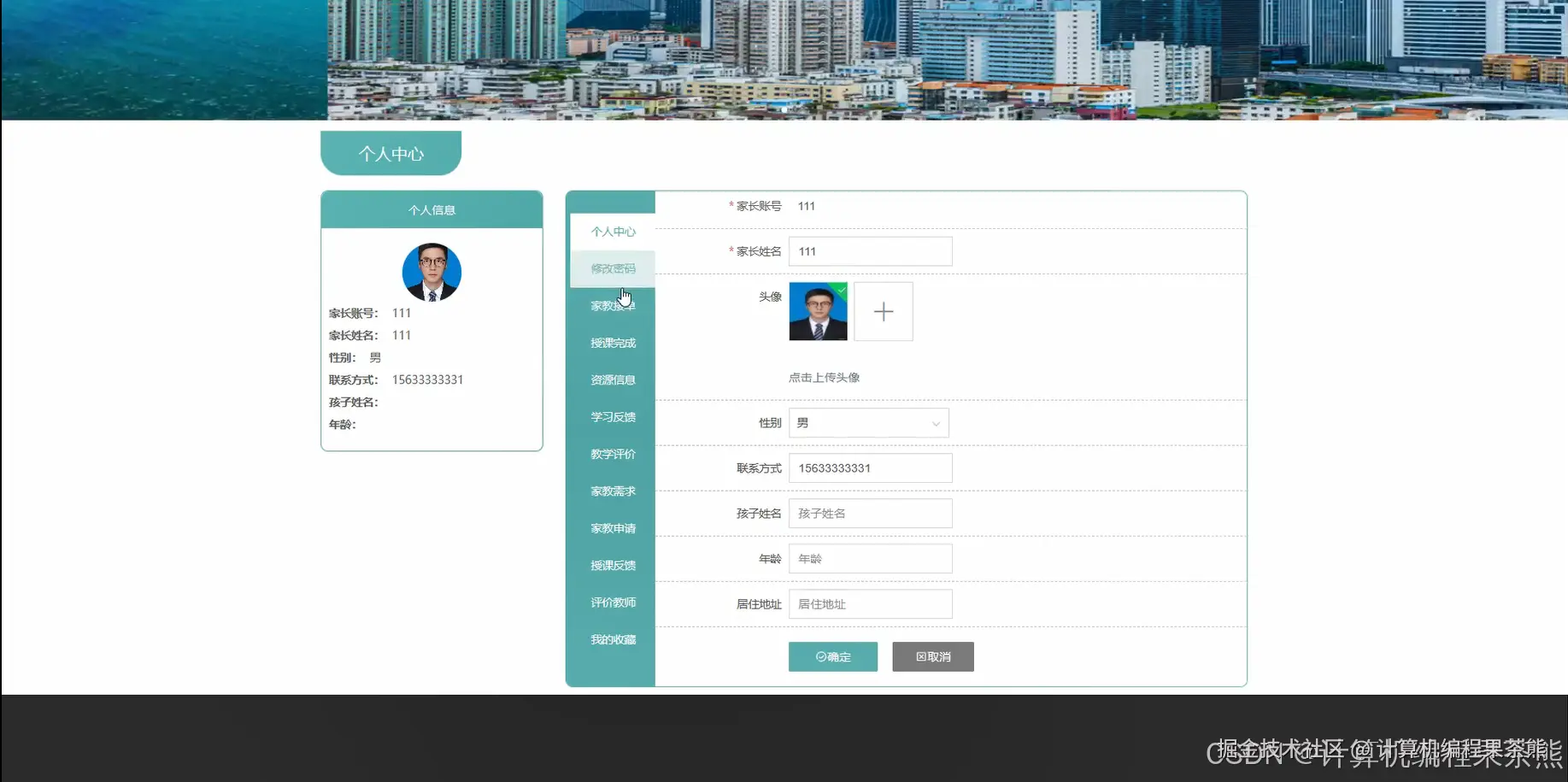Viewport: 1568px width, 782px height.
Task: Open 评价教师 from the sidebar
Action: click(x=613, y=603)
